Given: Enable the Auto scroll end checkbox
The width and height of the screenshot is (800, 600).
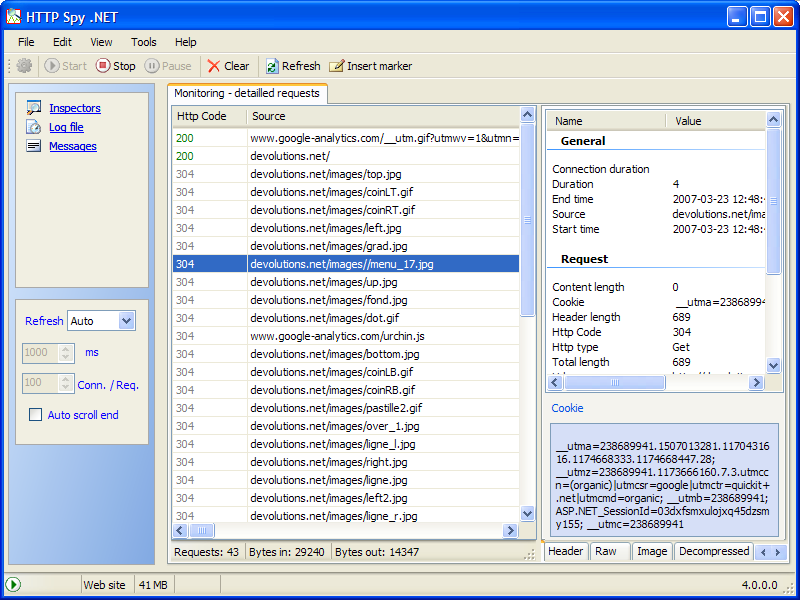Looking at the screenshot, I should click(36, 415).
